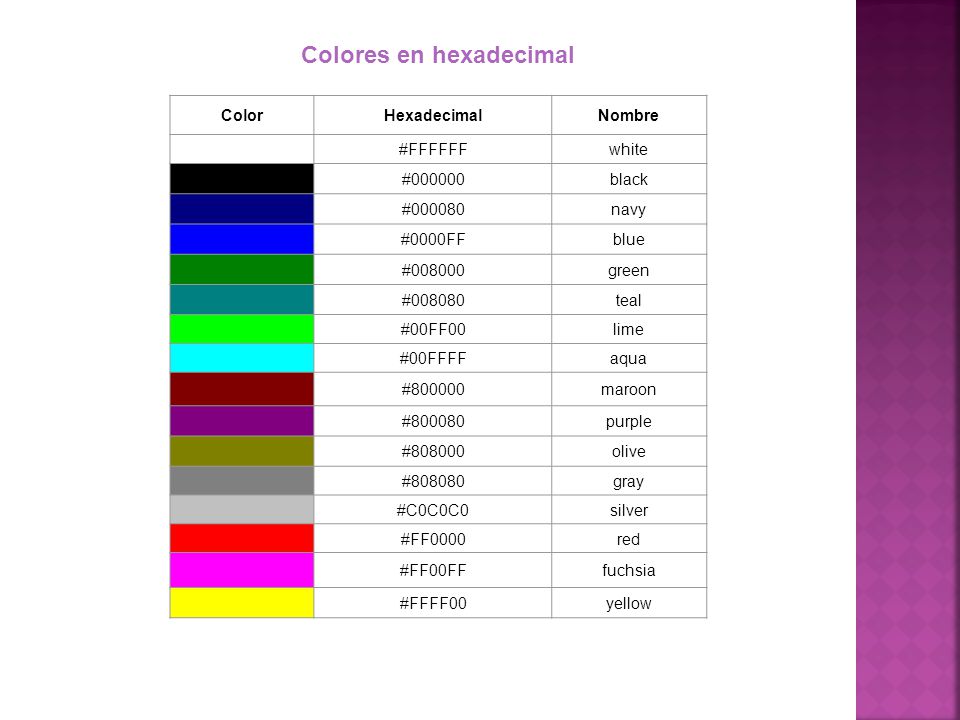
Task: Select the '#FF00FF' hex value
Action: tap(433, 571)
